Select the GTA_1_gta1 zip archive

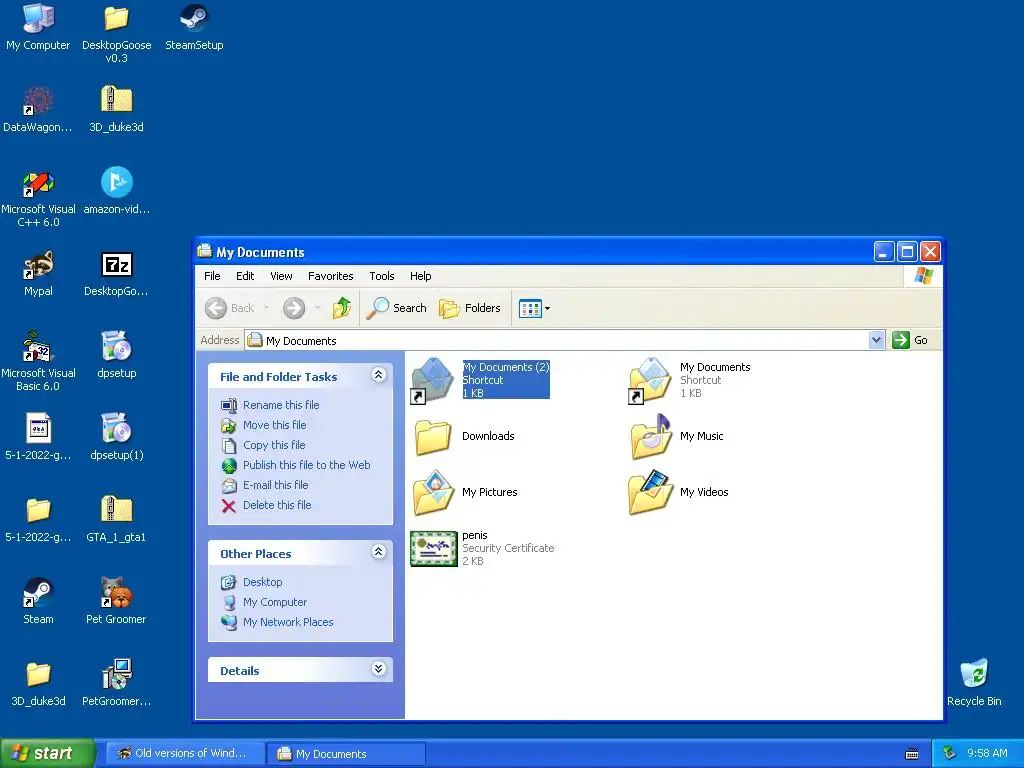click(x=116, y=519)
